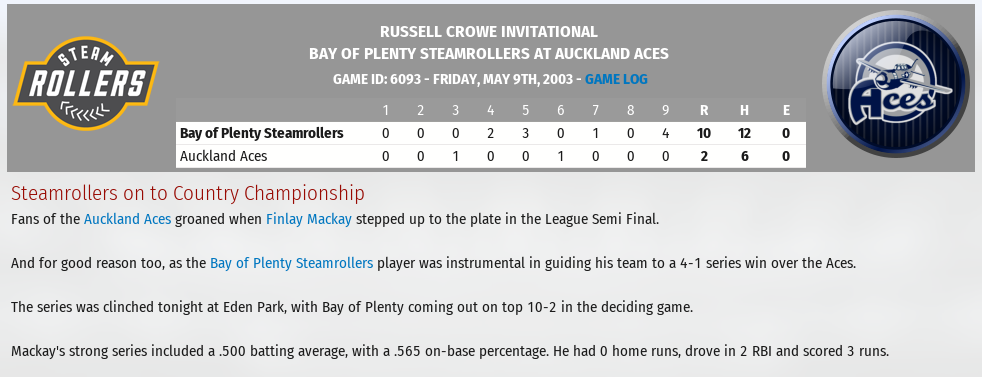Image resolution: width=982 pixels, height=377 pixels.
Task: Select Steamrollers ninth inning score 4
Action: tap(666, 133)
